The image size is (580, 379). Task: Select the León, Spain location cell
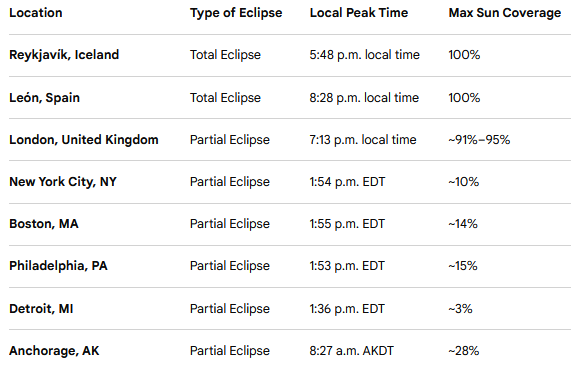(44, 98)
